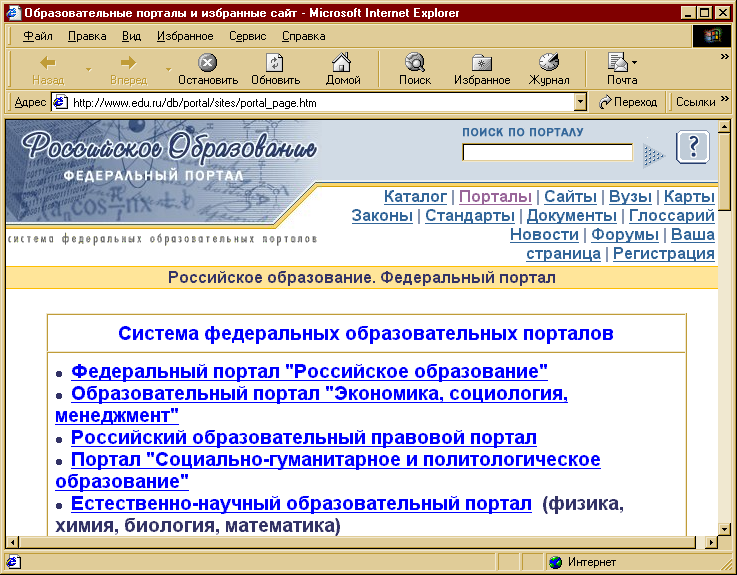Click the Документы link
The height and width of the screenshot is (575, 737).
click(571, 215)
